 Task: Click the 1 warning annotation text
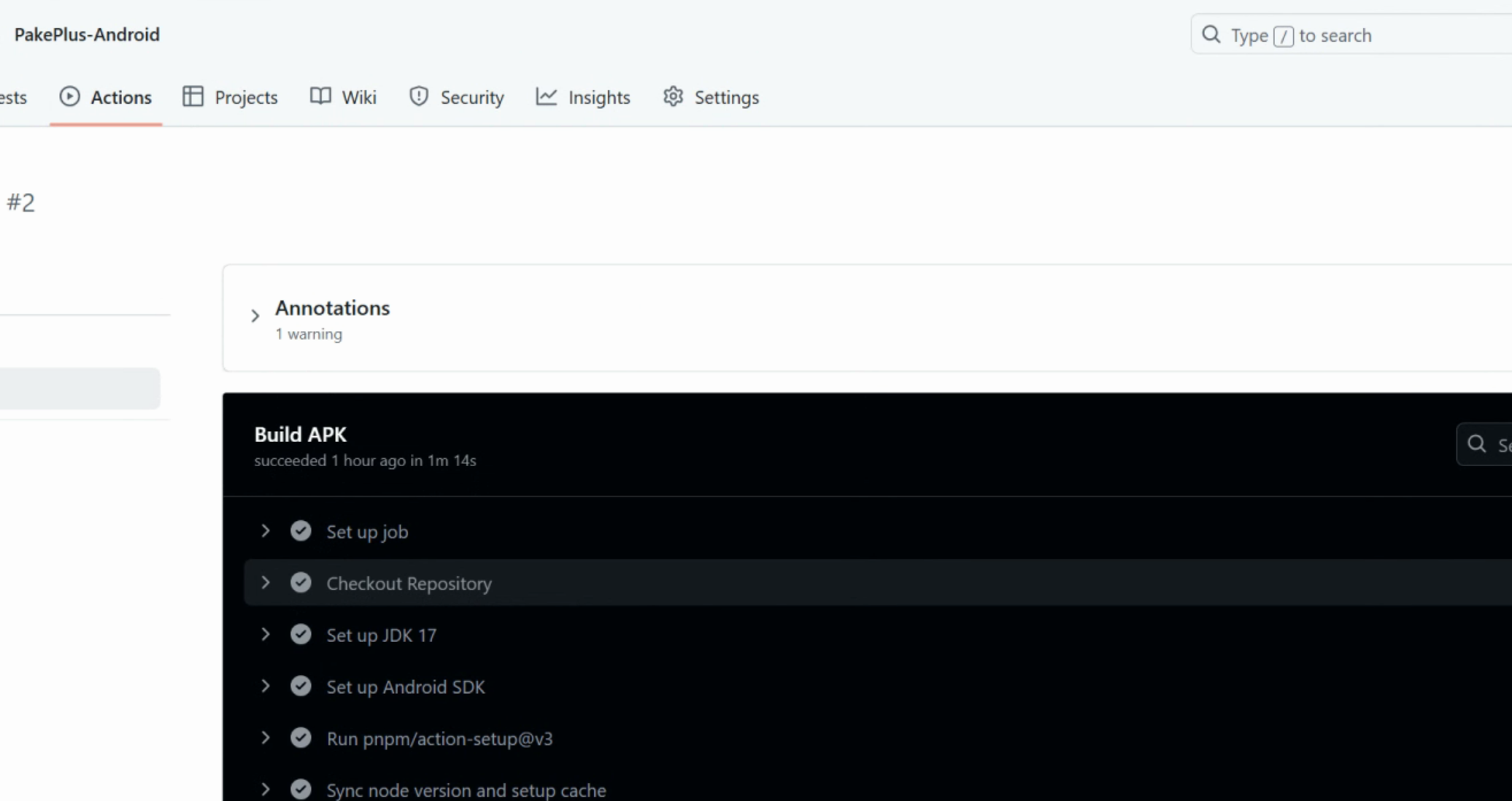pyautogui.click(x=309, y=333)
